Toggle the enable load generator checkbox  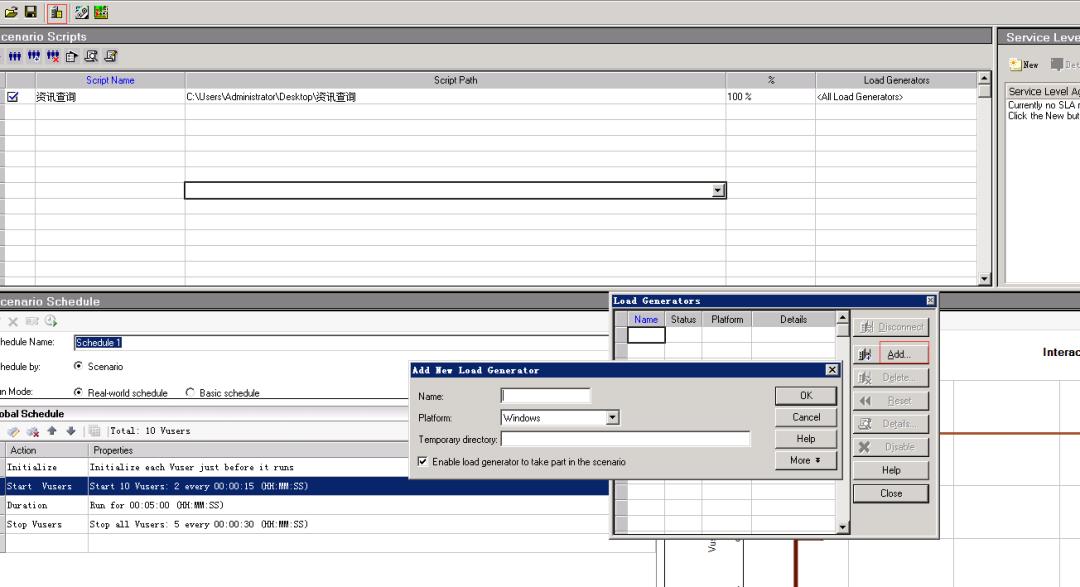pyautogui.click(x=425, y=461)
